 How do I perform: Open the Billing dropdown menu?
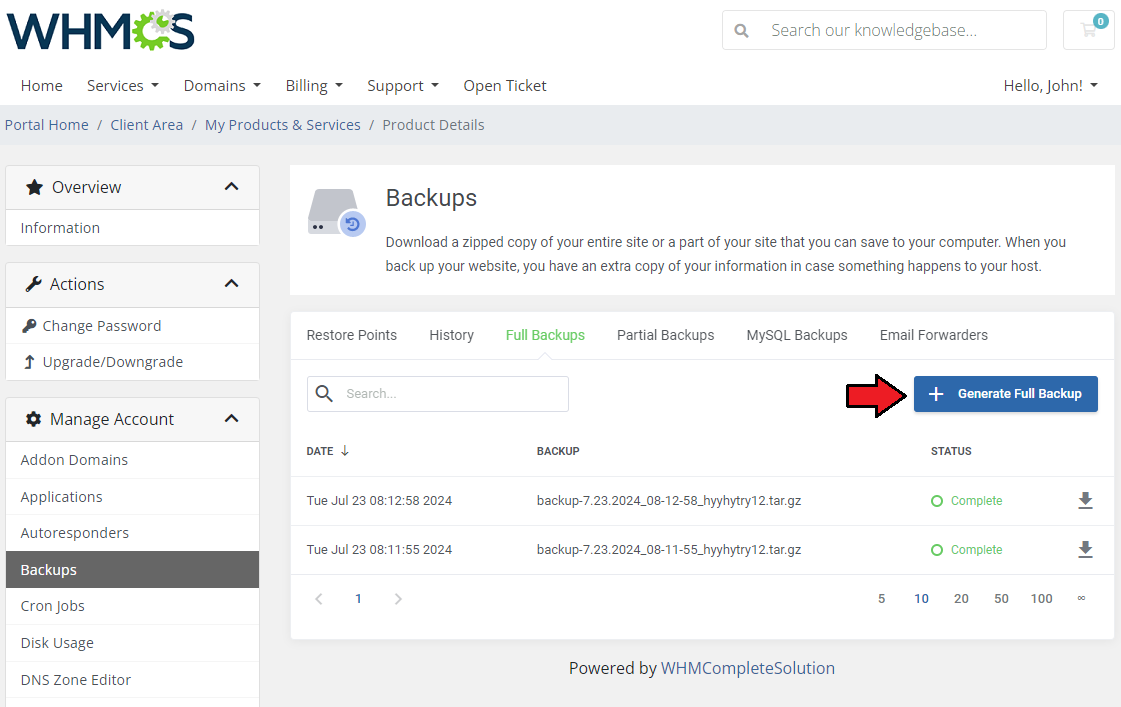(x=314, y=86)
